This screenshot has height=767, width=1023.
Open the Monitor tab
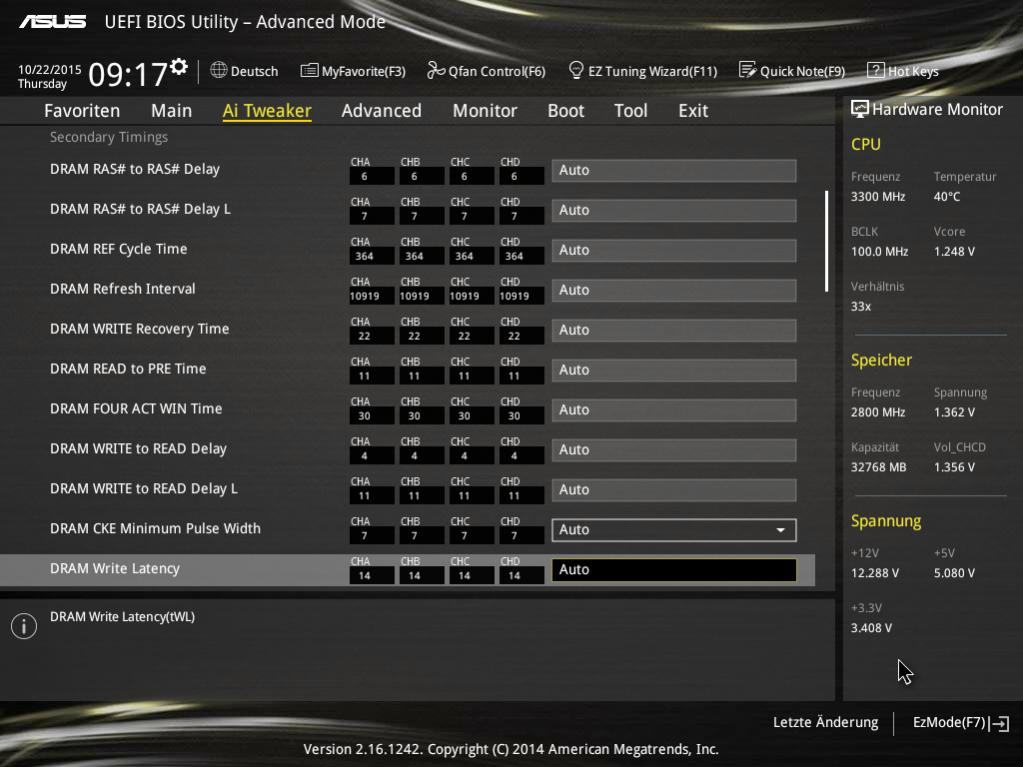[x=485, y=111]
